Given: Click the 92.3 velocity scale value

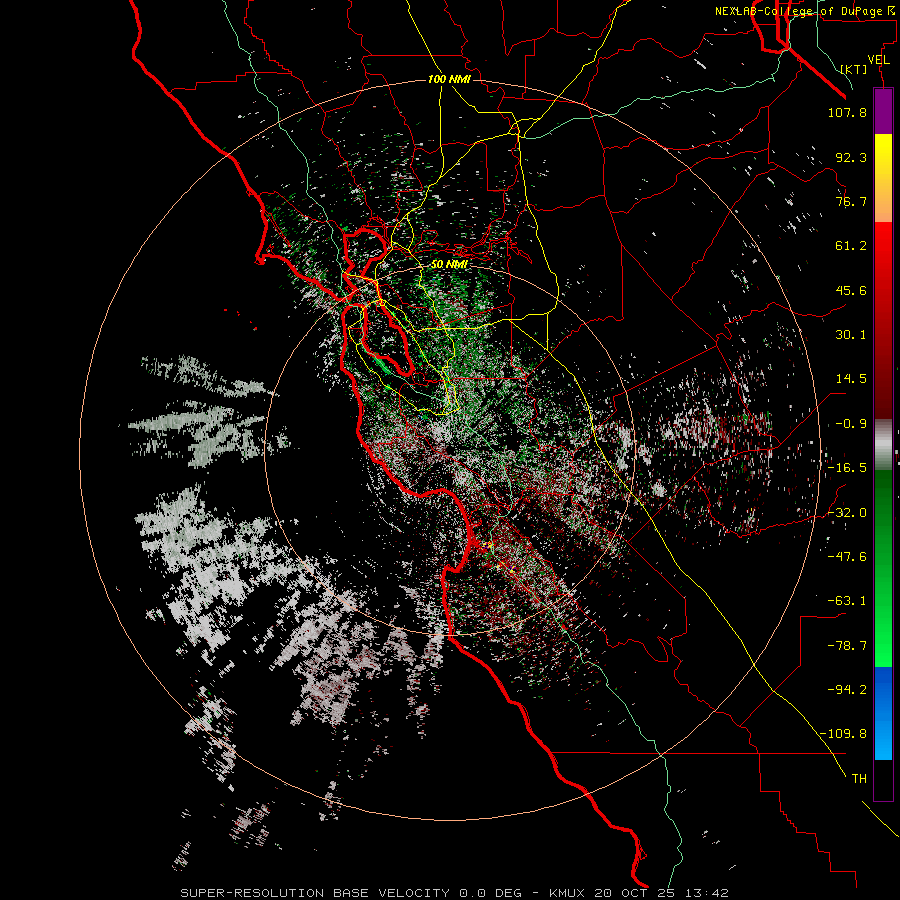Looking at the screenshot, I should (x=851, y=157).
